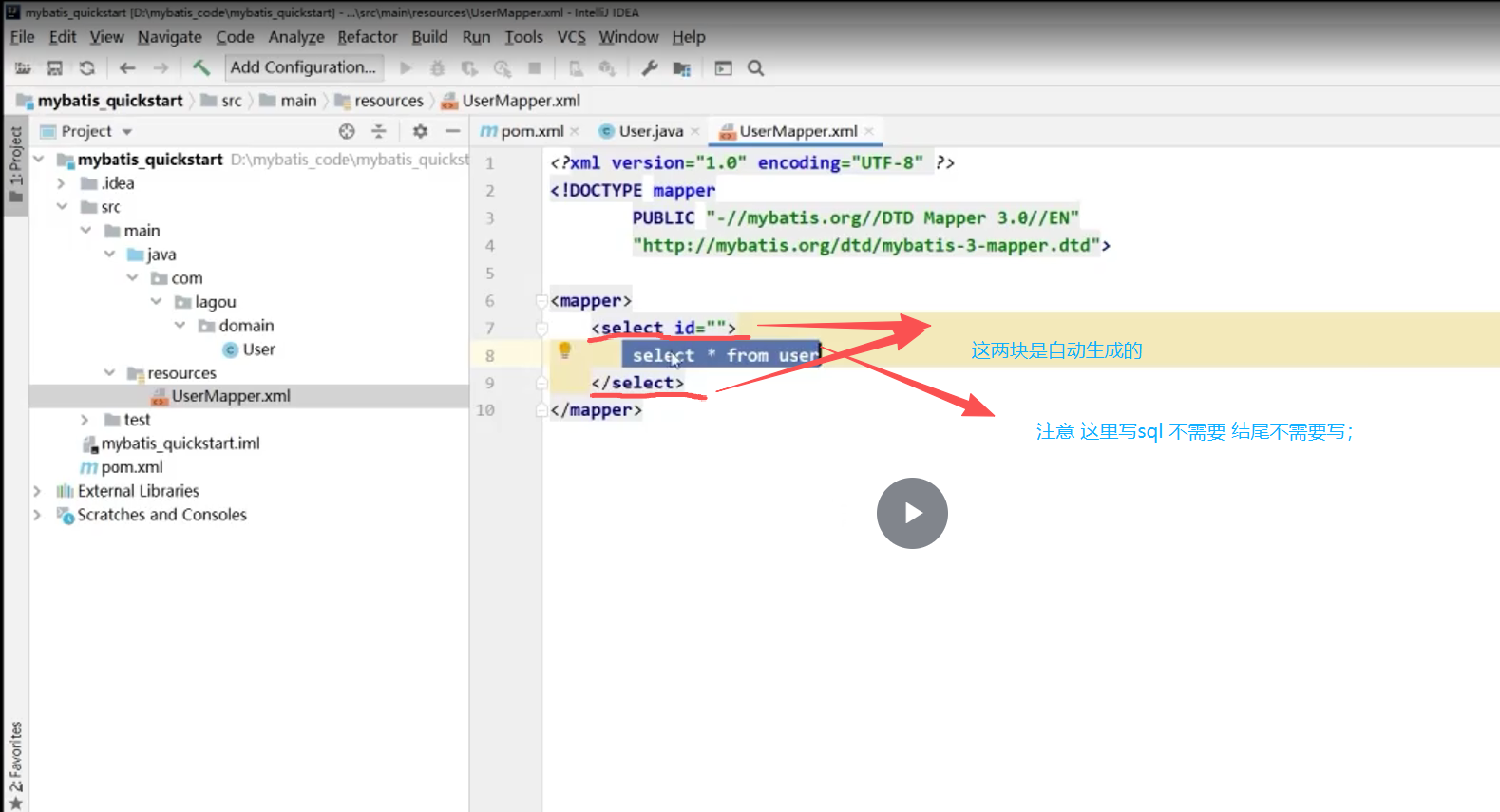Viewport: 1500px width, 812px height.
Task: Click the resources breadcrumb
Action: pos(380,101)
